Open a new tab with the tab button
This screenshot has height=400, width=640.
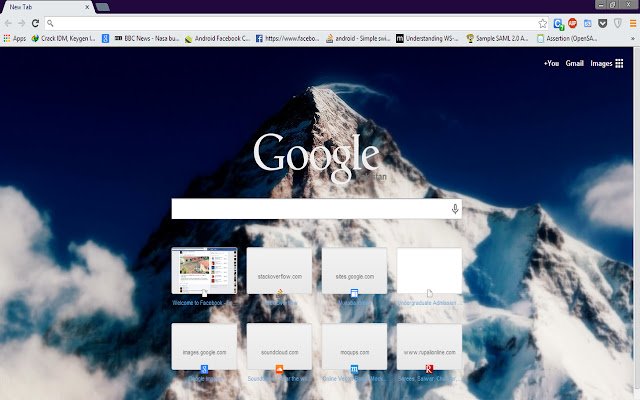click(102, 7)
